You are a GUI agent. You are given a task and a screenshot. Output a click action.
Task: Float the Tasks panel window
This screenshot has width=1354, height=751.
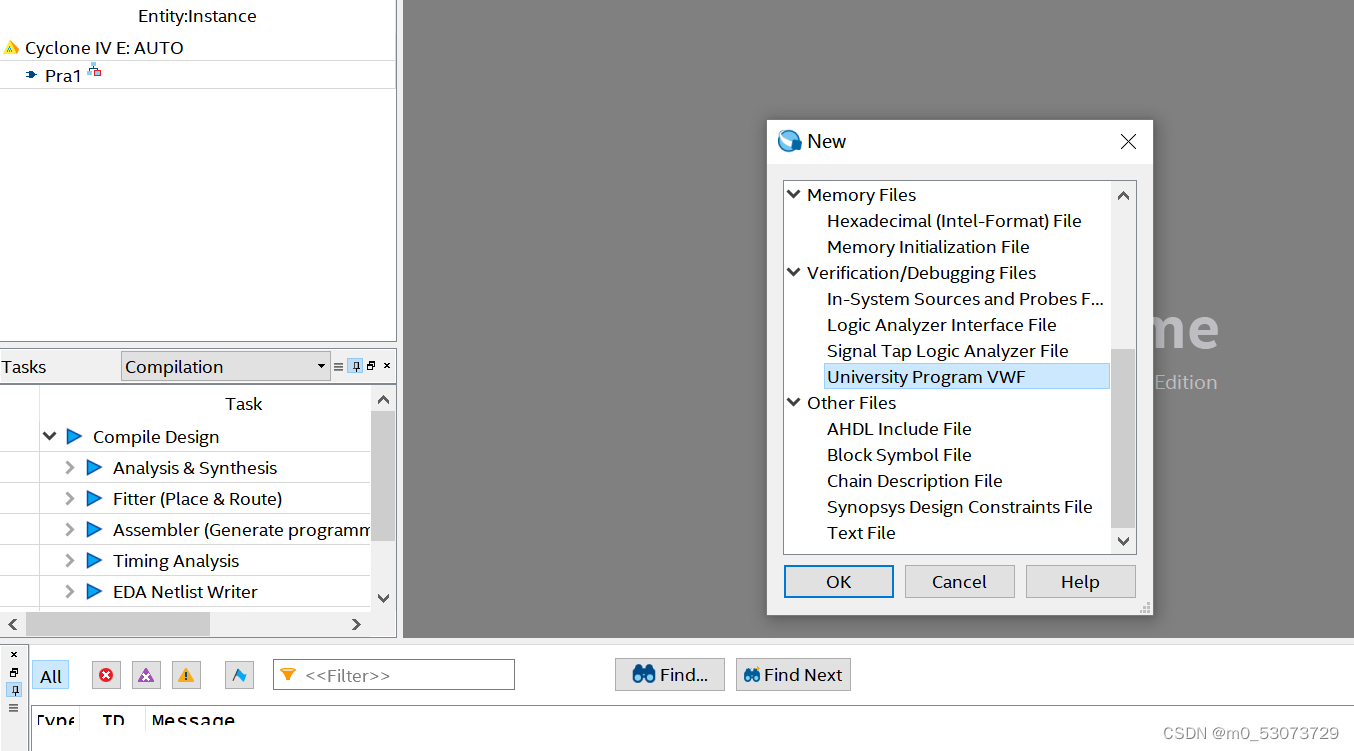click(371, 366)
